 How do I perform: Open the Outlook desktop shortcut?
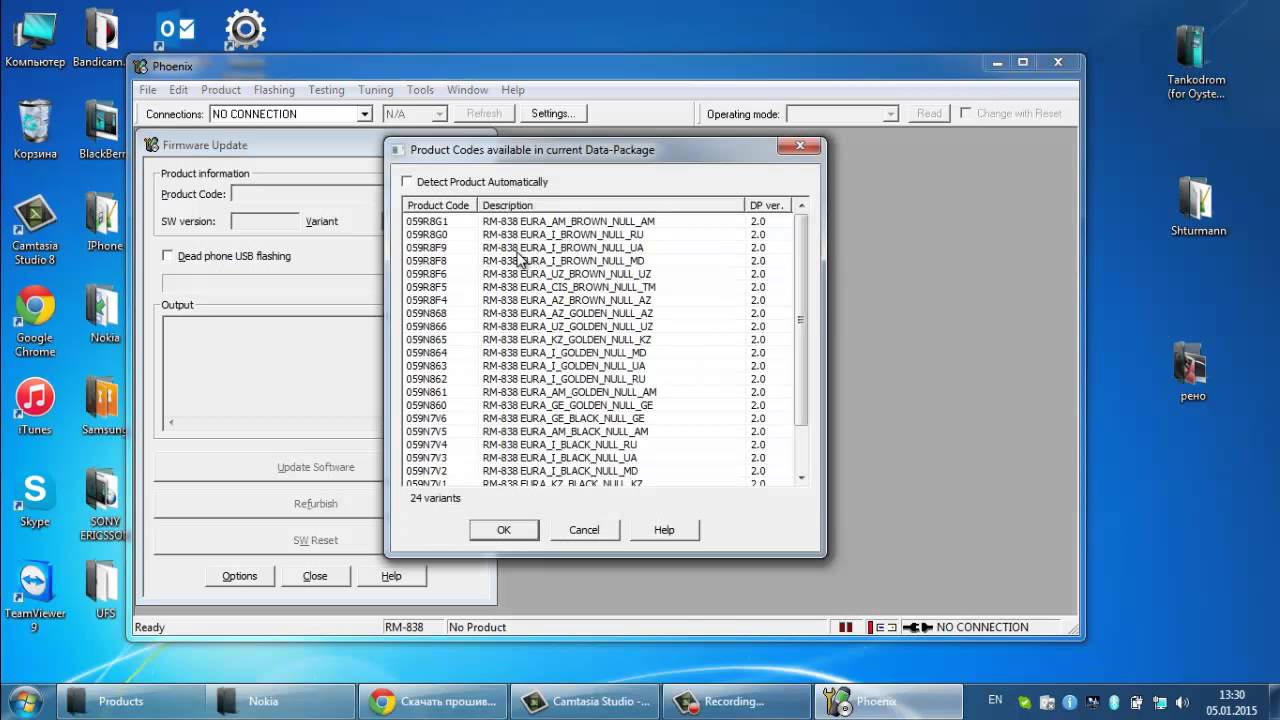tap(175, 32)
